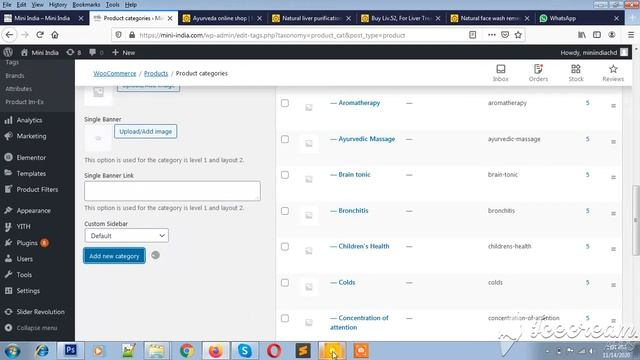Open the Firefox hamburger menu
Image resolution: width=640 pixels, height=360 pixels.
click(x=631, y=35)
